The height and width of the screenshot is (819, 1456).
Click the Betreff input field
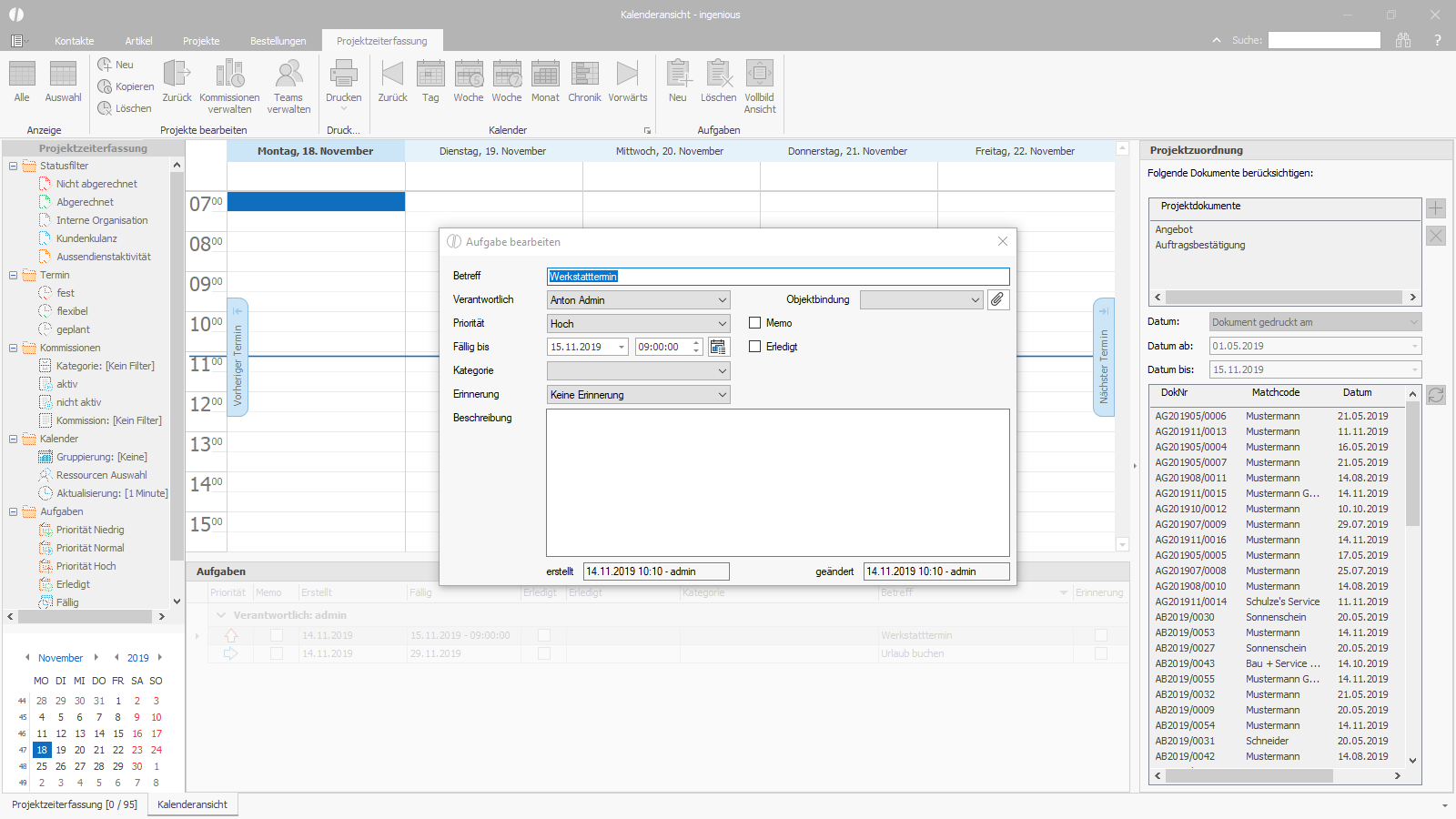778,277
